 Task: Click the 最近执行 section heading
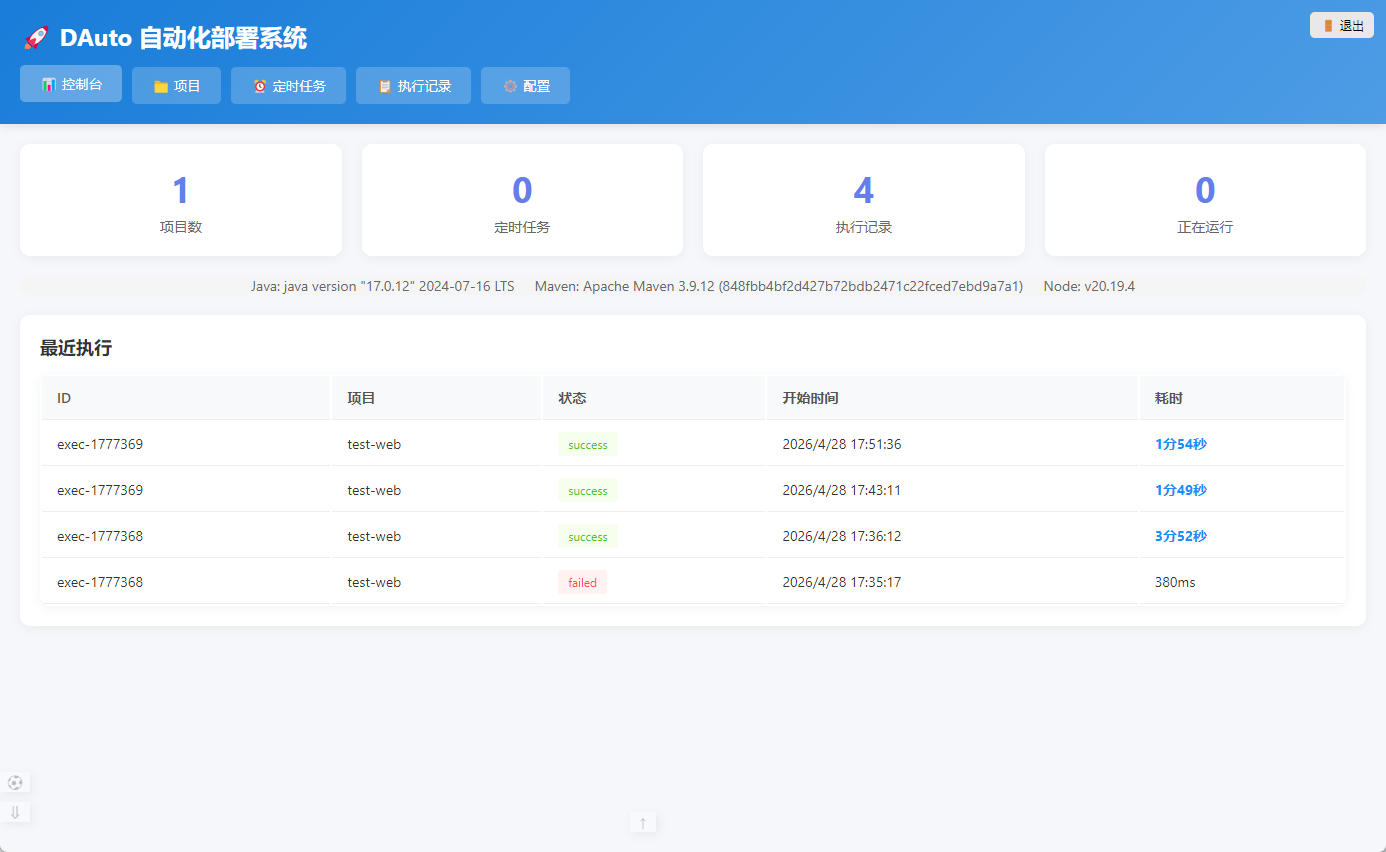click(76, 348)
